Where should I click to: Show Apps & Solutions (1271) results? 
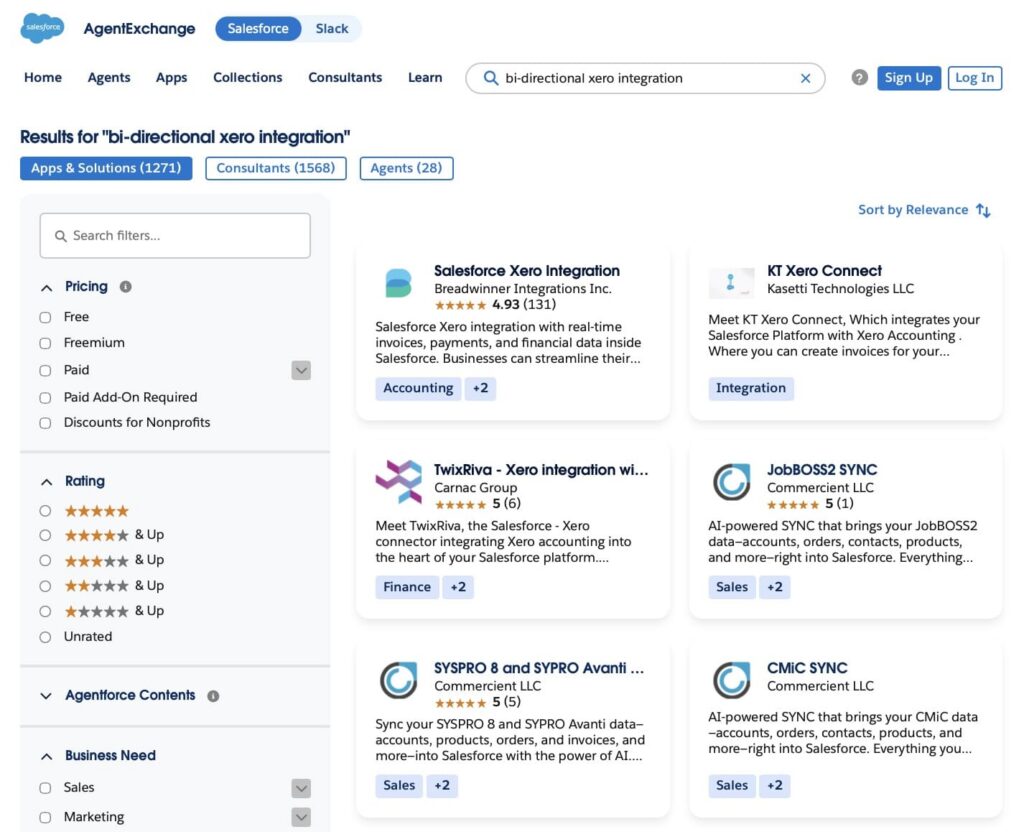click(106, 168)
